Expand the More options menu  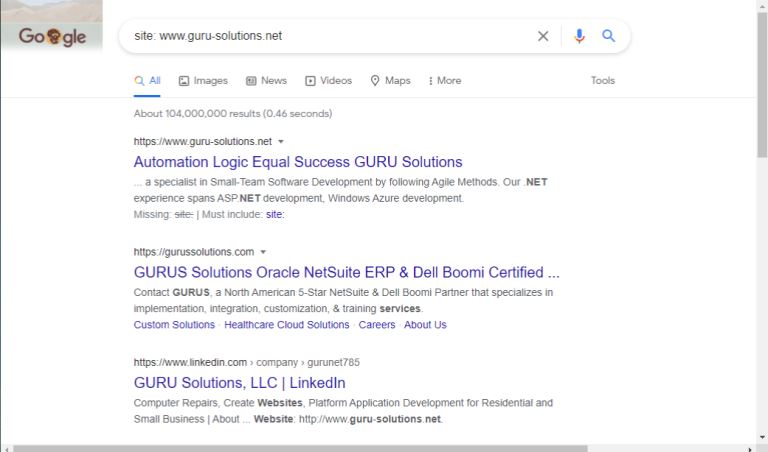coord(445,81)
